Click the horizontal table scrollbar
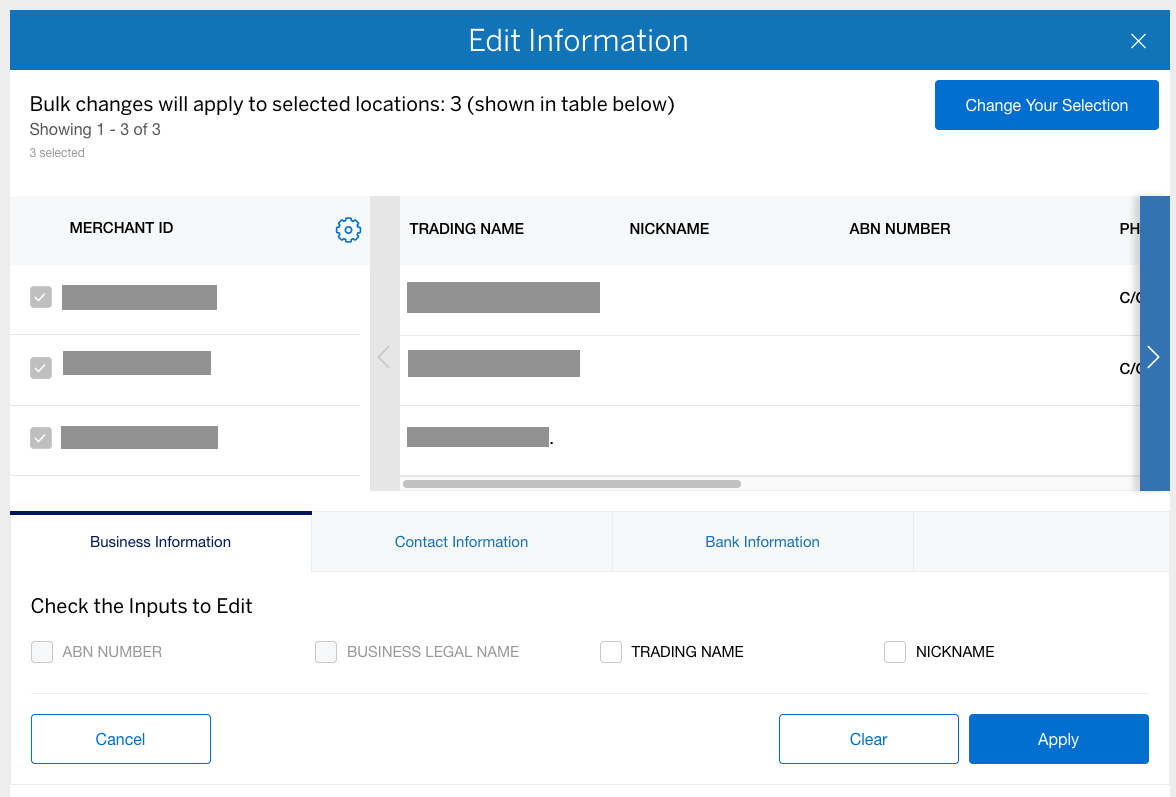 [x=572, y=484]
